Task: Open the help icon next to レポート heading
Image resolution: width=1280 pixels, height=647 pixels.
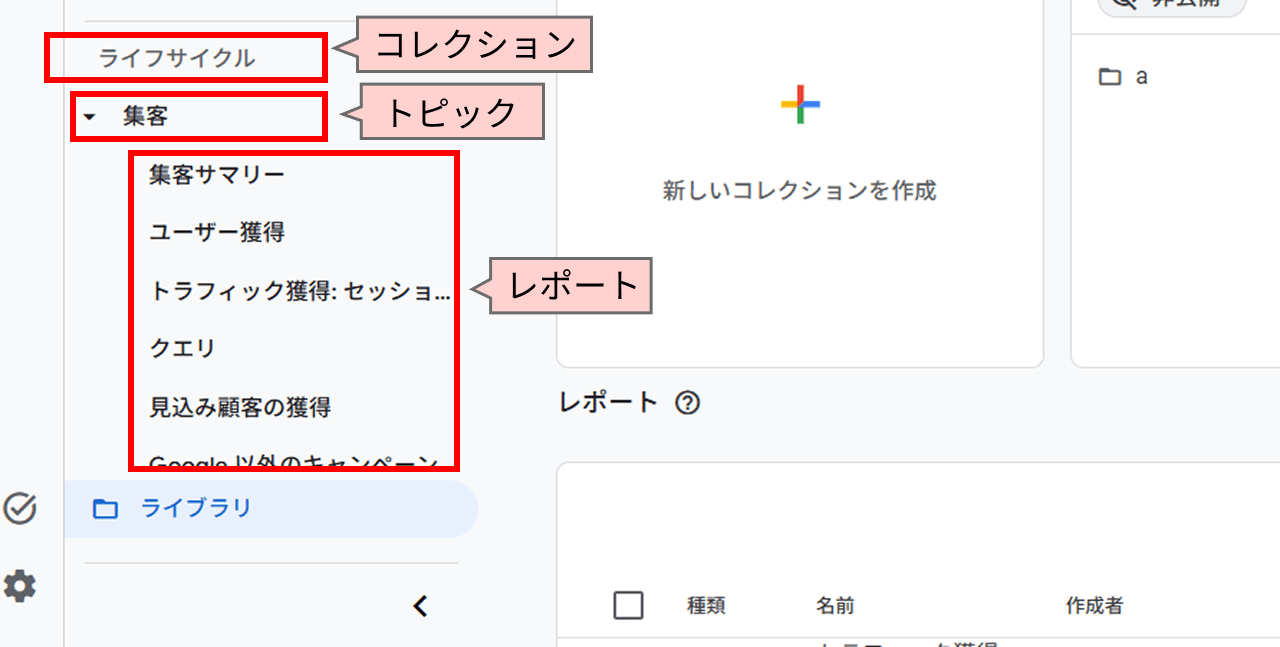Action: point(687,403)
